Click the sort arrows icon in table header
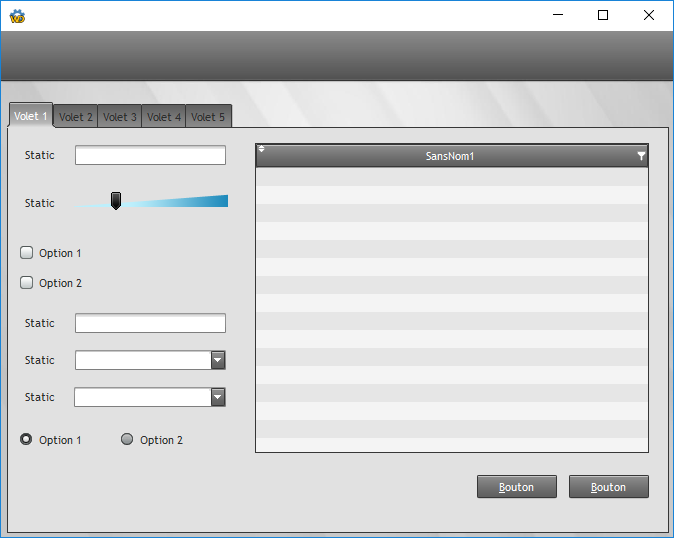 (262, 149)
